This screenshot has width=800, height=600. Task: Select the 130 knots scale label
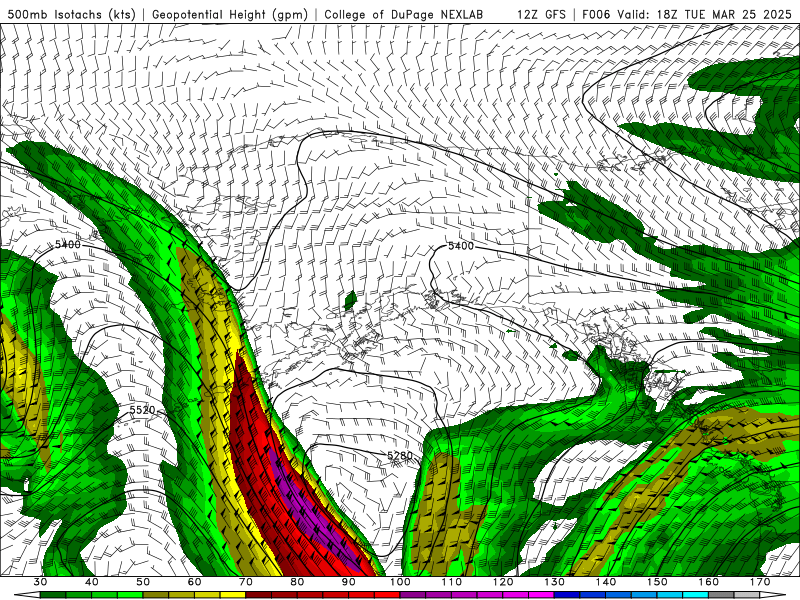click(x=554, y=582)
